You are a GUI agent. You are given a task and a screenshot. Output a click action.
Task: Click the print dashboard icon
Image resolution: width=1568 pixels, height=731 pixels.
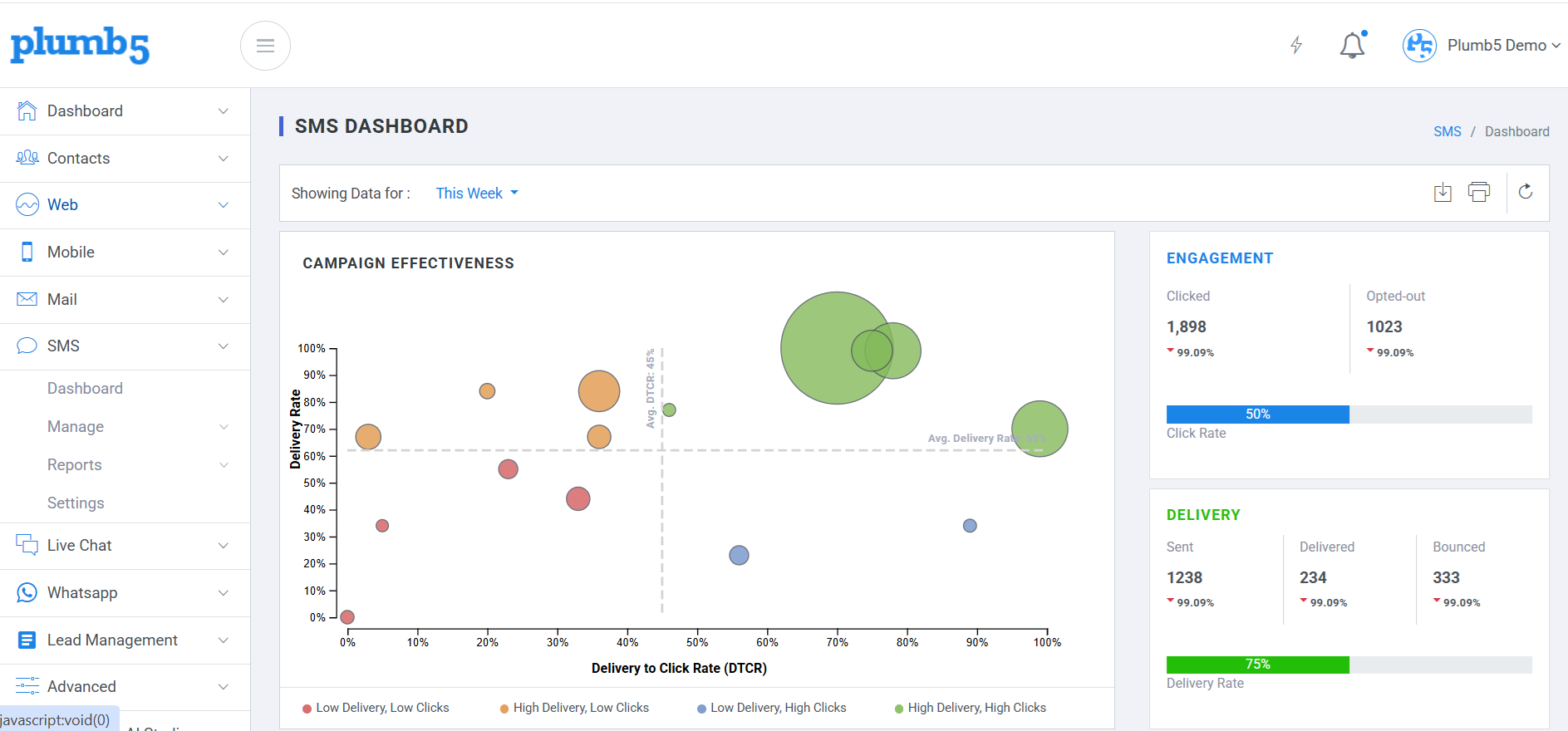point(1479,192)
